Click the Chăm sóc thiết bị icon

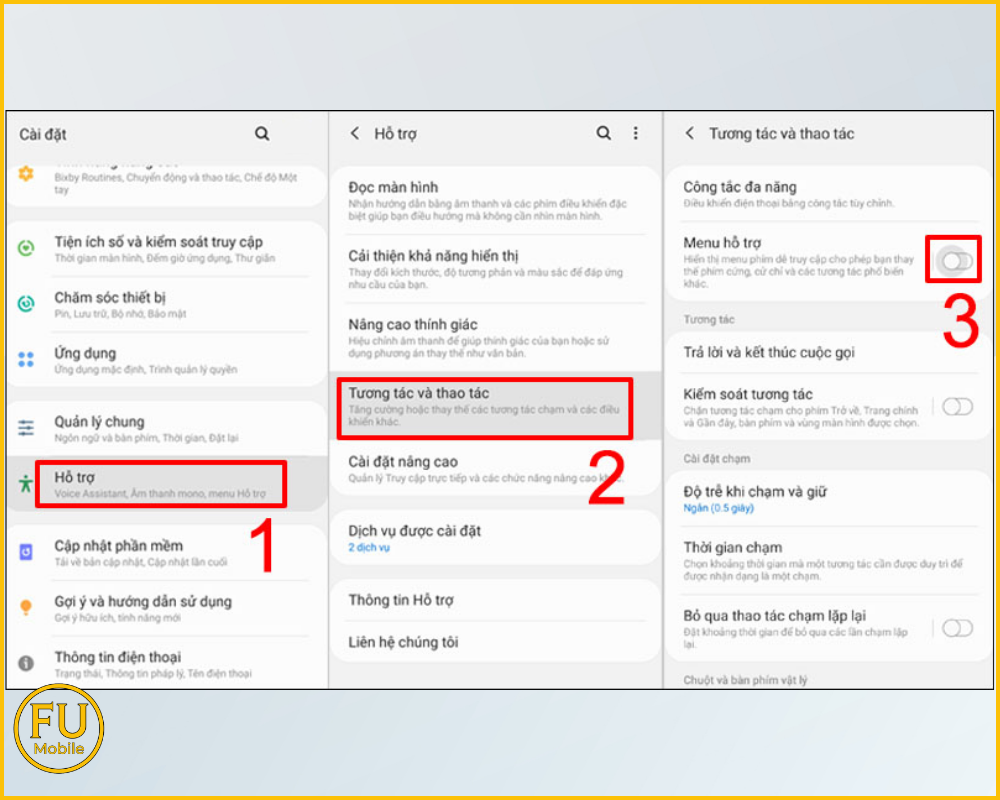pyautogui.click(x=27, y=304)
